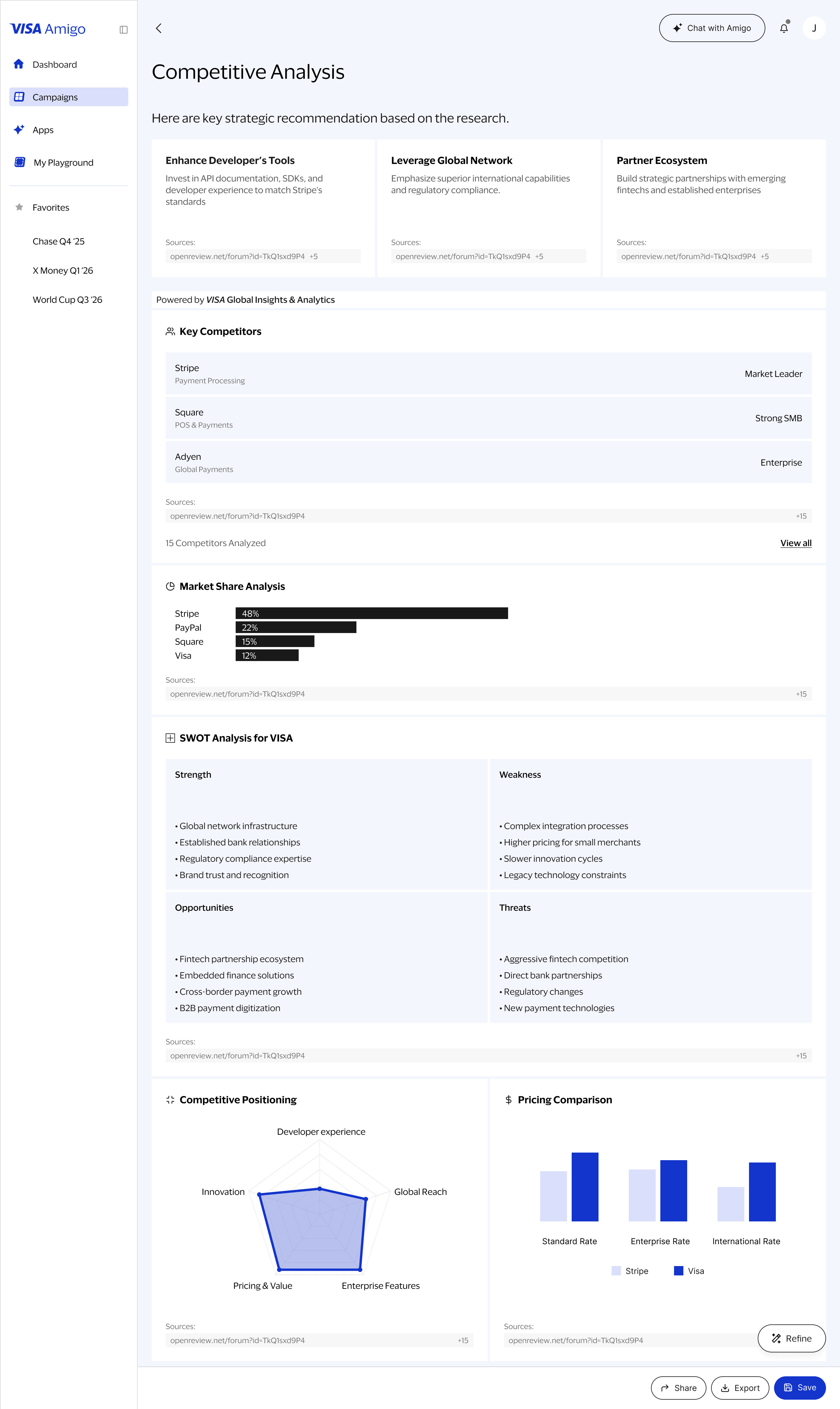Click the Visa legend color swatch

coord(678,1271)
